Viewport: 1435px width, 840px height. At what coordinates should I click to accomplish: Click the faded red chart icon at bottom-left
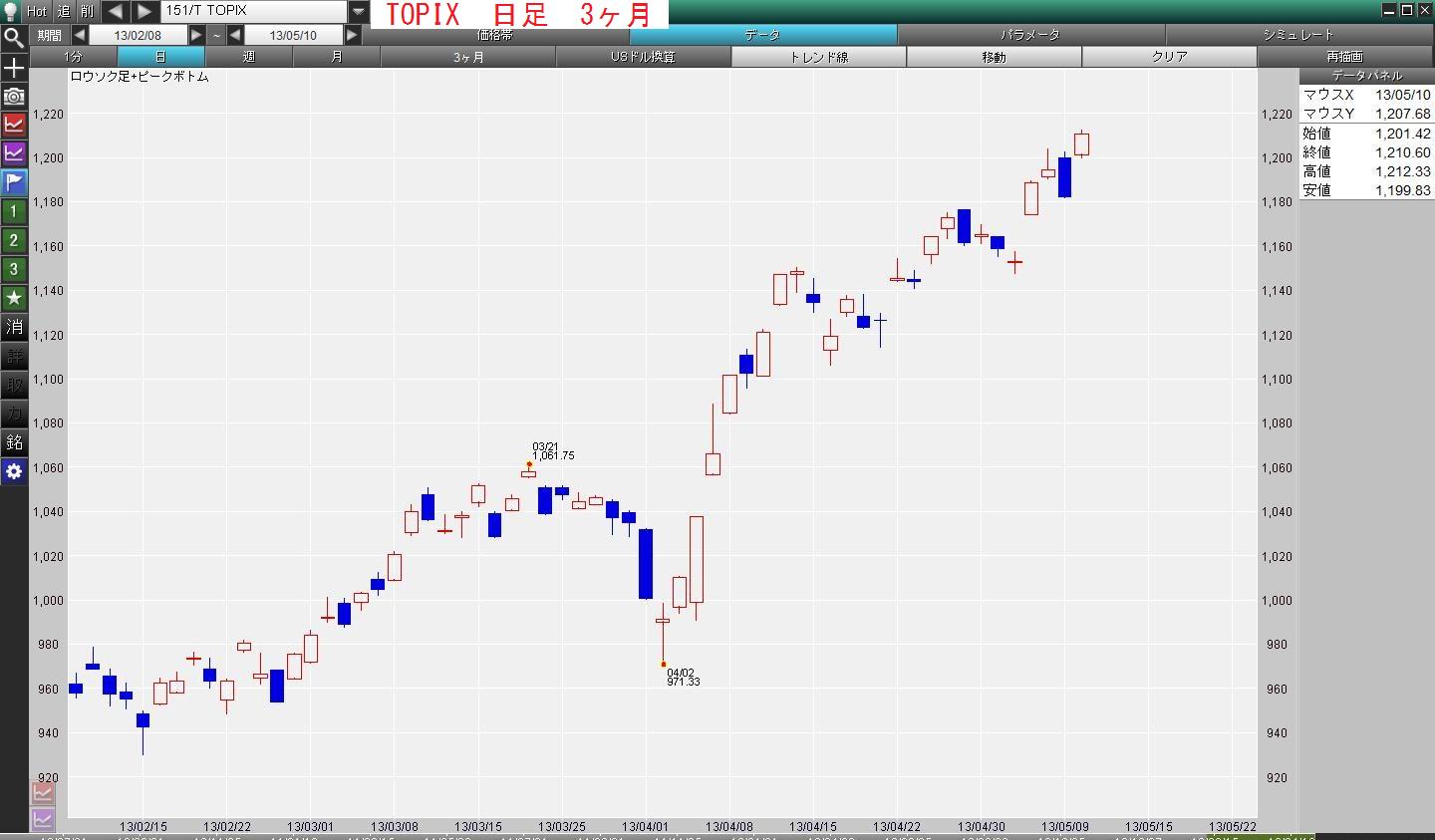(x=43, y=793)
